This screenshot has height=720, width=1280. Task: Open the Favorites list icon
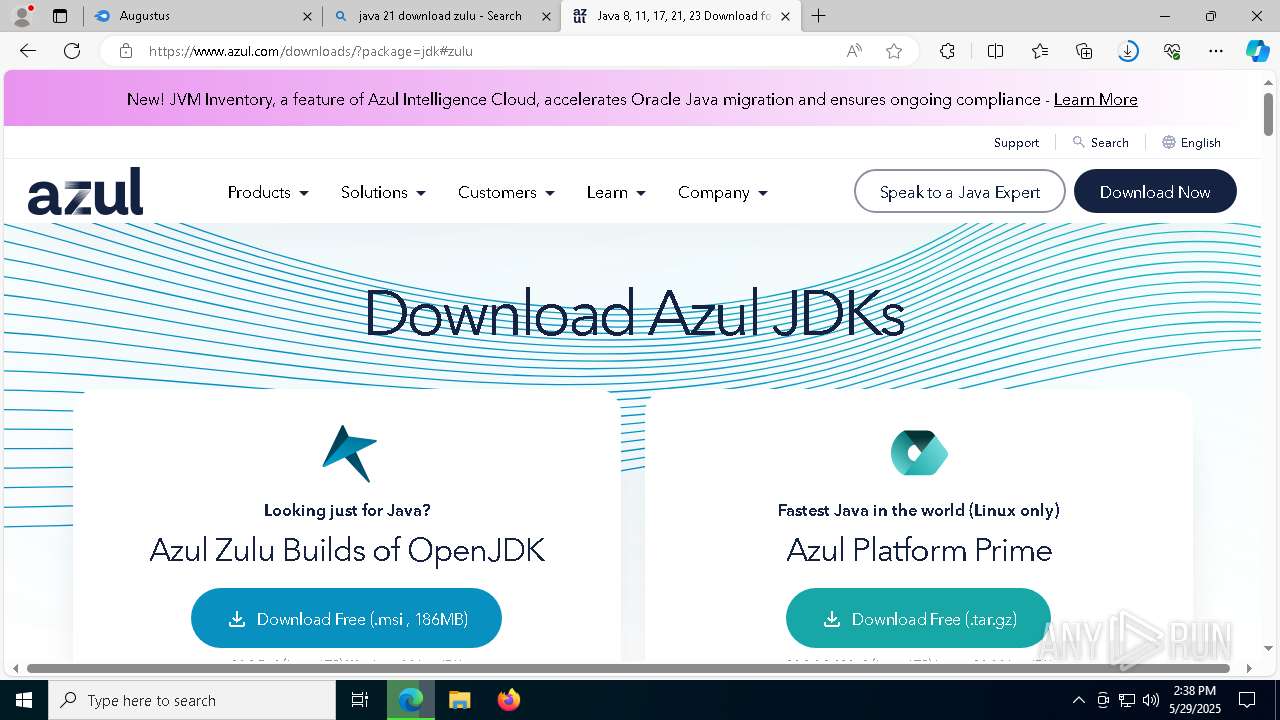pyautogui.click(x=1040, y=51)
